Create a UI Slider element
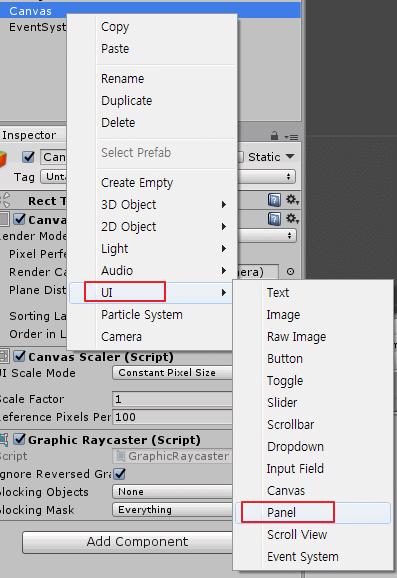Screen dimensions: 397x578 click(313, 403)
